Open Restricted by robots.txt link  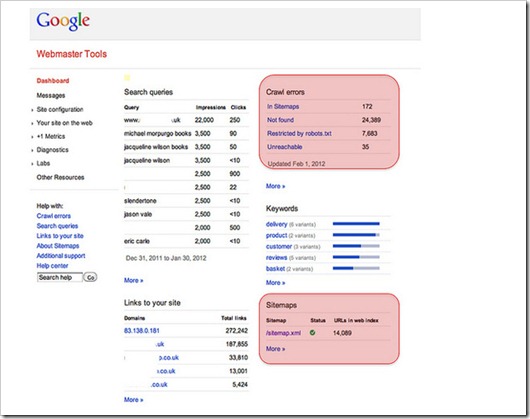click(x=299, y=133)
